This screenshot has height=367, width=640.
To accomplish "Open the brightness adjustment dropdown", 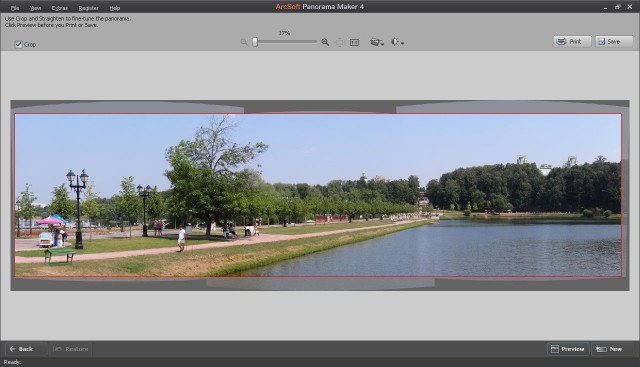I will [x=397, y=42].
